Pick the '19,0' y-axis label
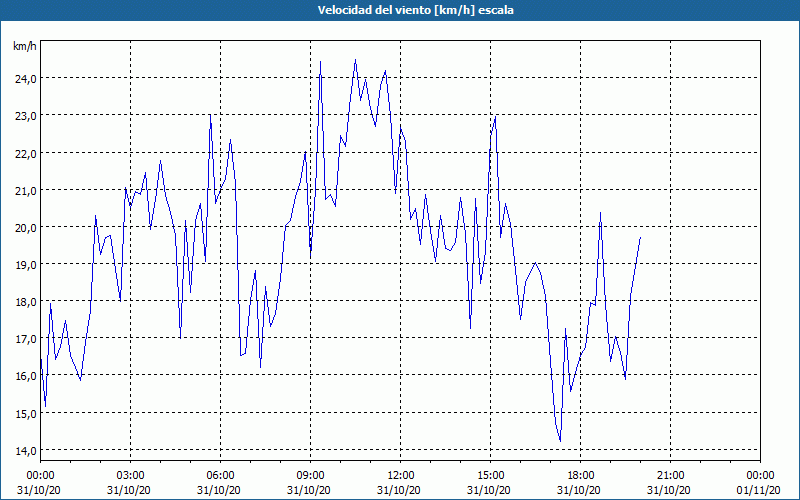The height and width of the screenshot is (500, 800). pos(26,265)
